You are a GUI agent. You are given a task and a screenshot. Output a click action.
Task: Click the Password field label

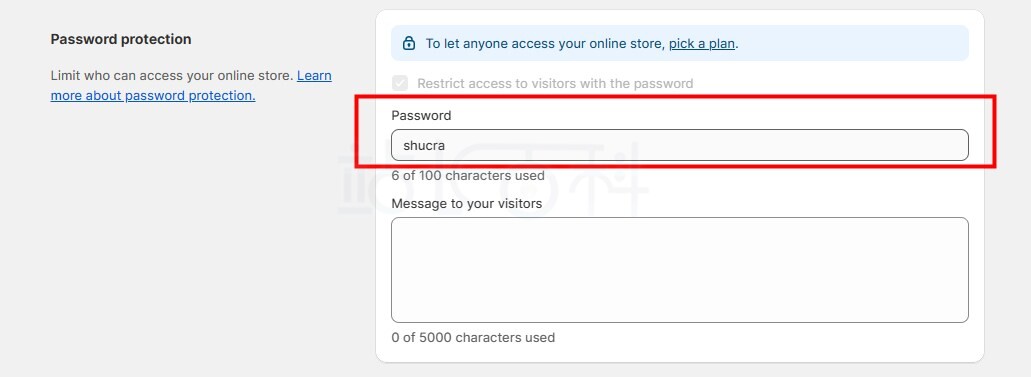[x=421, y=116]
